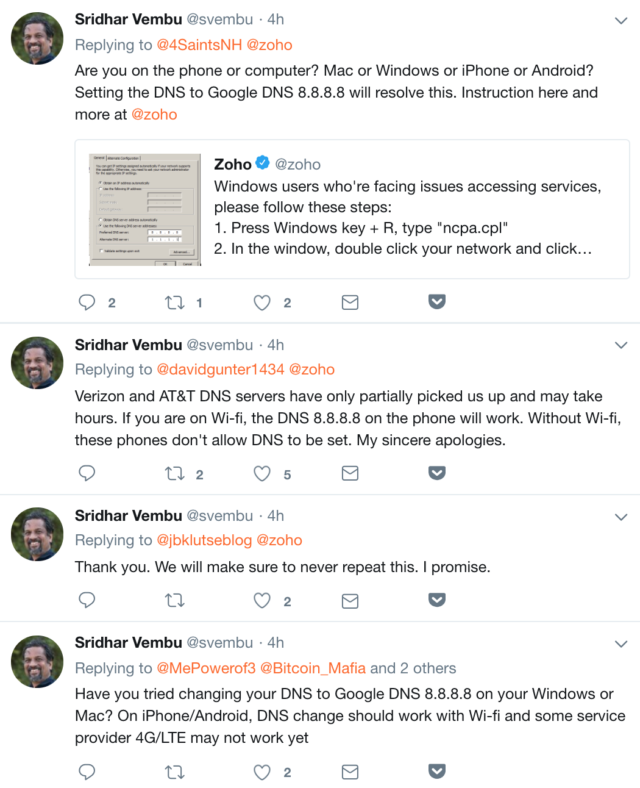Reply to the first tweet about Google DNS
Image resolution: width=640 pixels, height=788 pixels.
(x=87, y=301)
